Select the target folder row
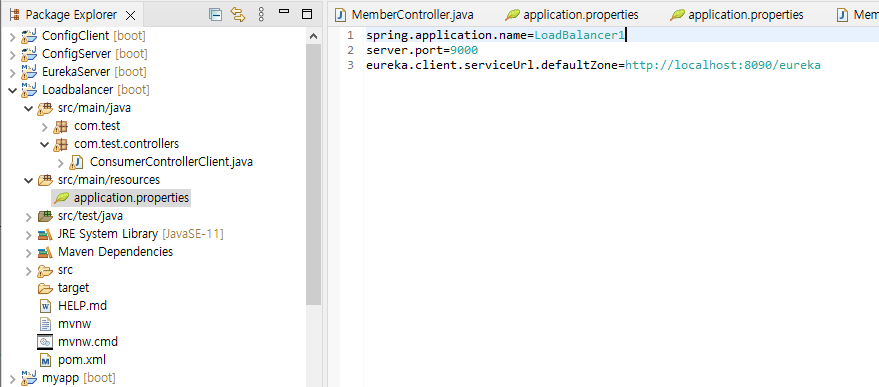 pos(73,288)
